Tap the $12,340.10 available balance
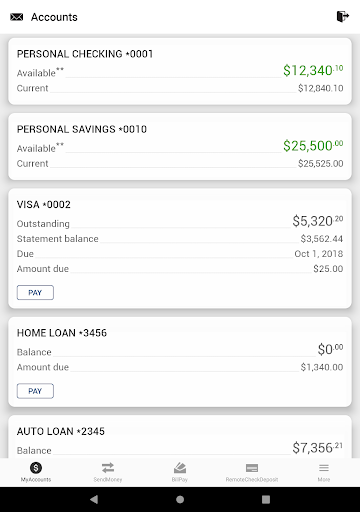360x512 pixels. pos(313,70)
